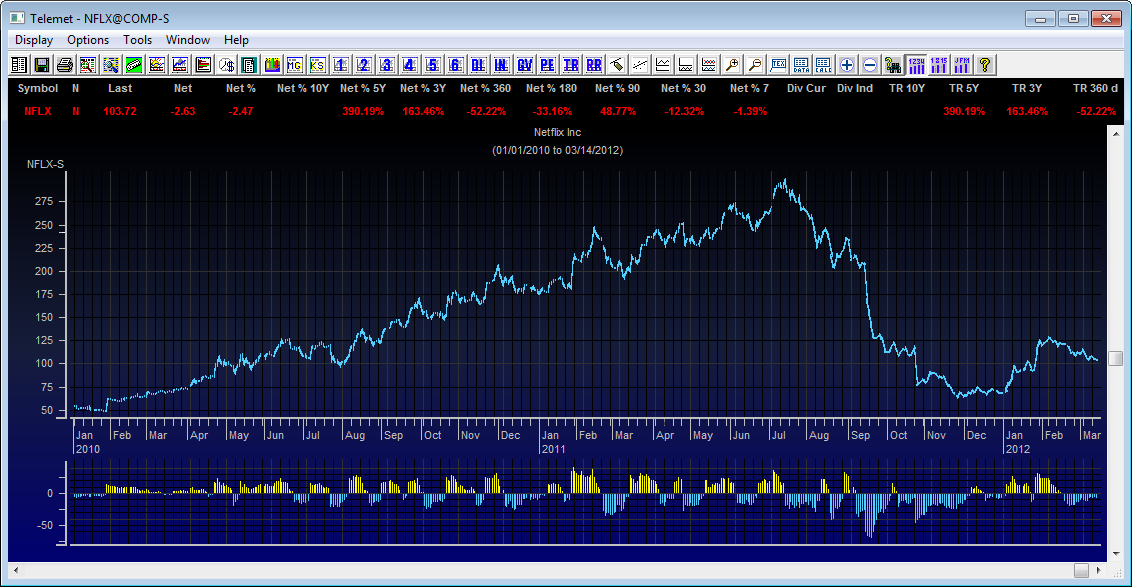Click the price tag toolbar icon

click(617, 65)
